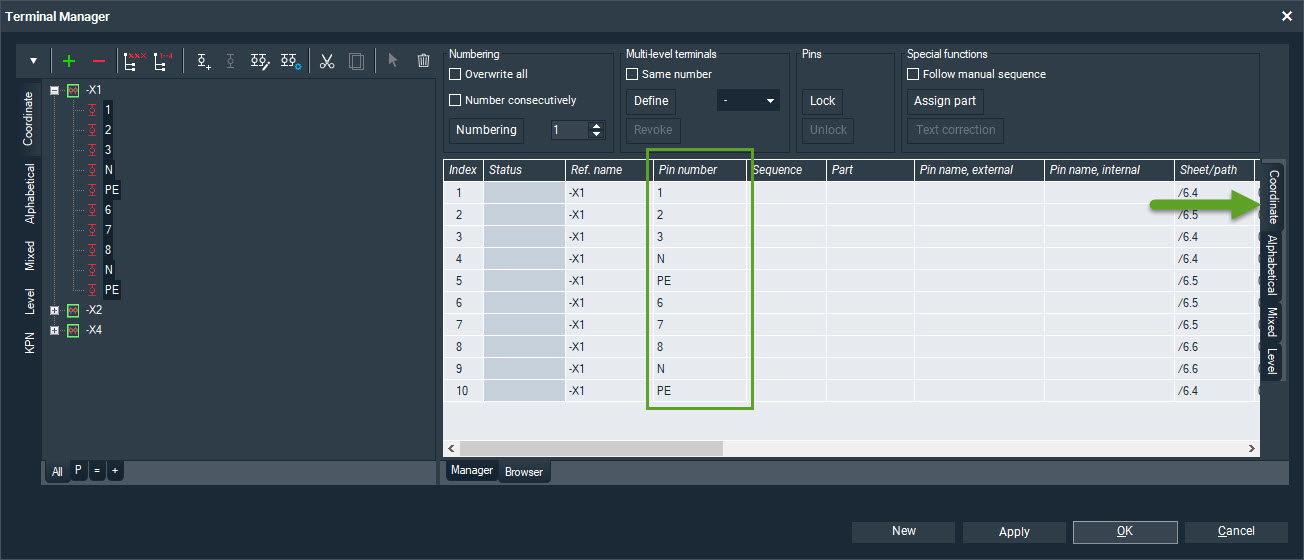This screenshot has width=1304, height=560.
Task: Click the -X2 terminal strip icon in tree
Action: [x=73, y=310]
